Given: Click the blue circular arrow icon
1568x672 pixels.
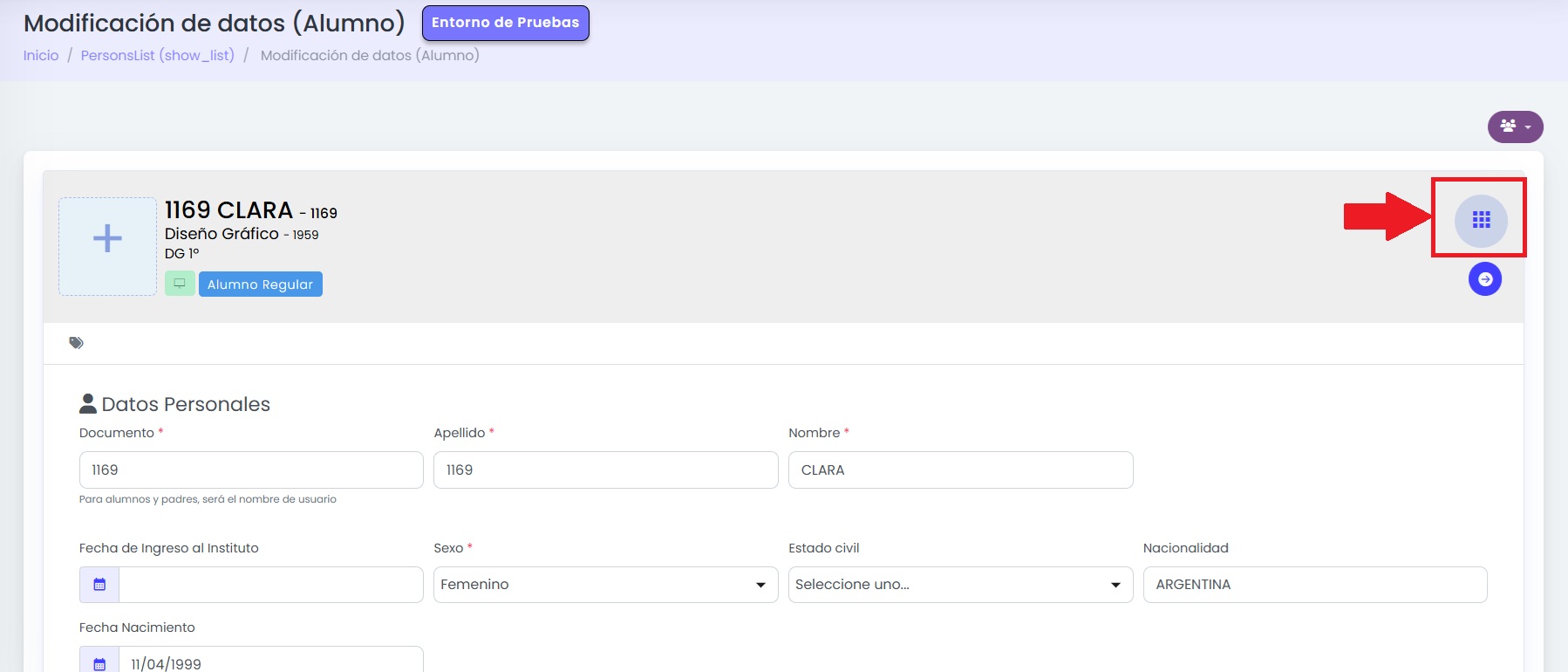Looking at the screenshot, I should tap(1485, 279).
